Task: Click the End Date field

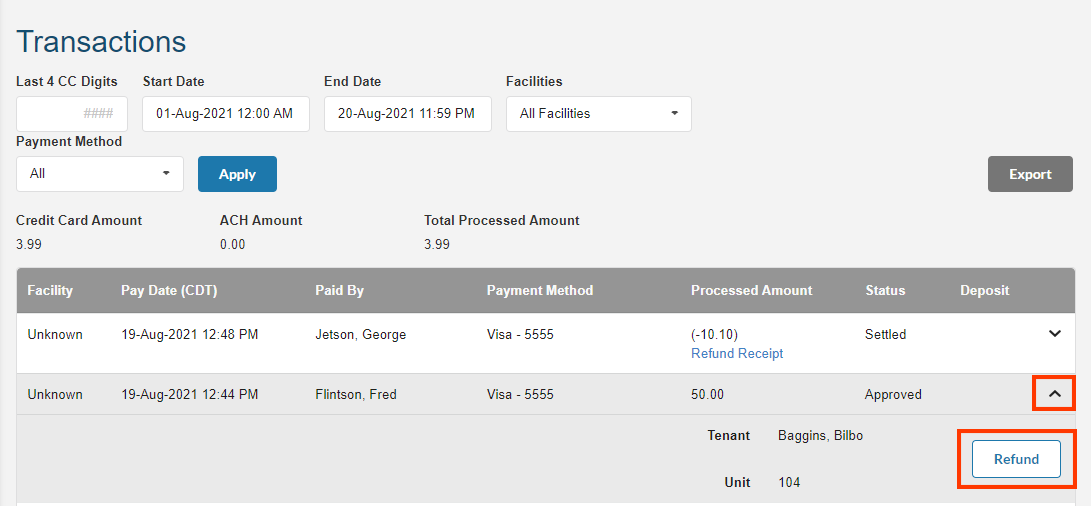Action: tap(407, 114)
